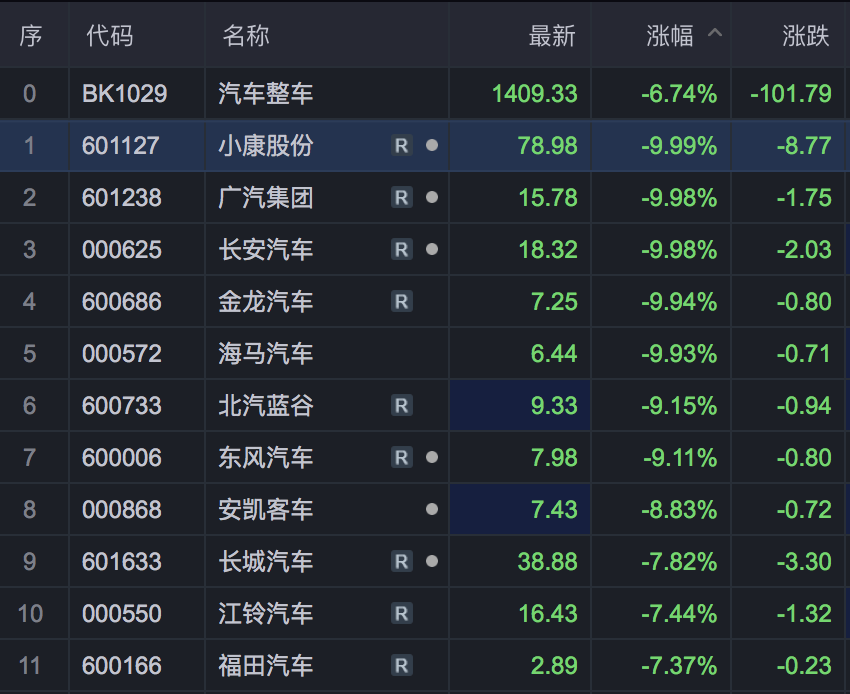850x694 pixels.
Task: Click the R badge next to 小康股份
Action: [402, 145]
